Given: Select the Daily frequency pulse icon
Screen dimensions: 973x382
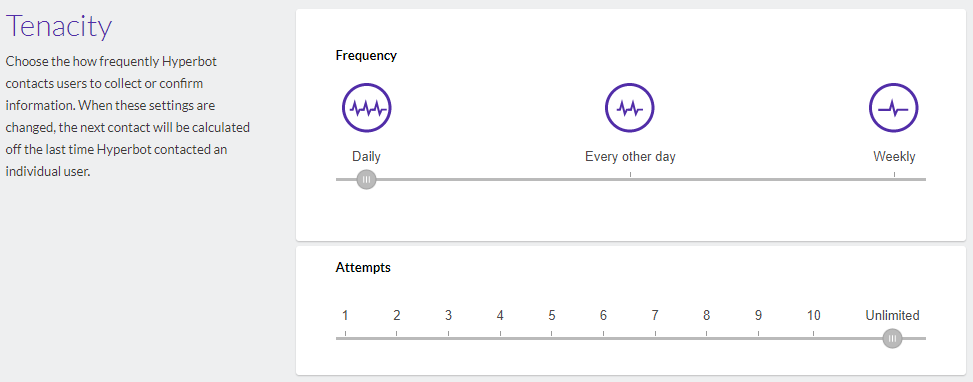Looking at the screenshot, I should (367, 108).
